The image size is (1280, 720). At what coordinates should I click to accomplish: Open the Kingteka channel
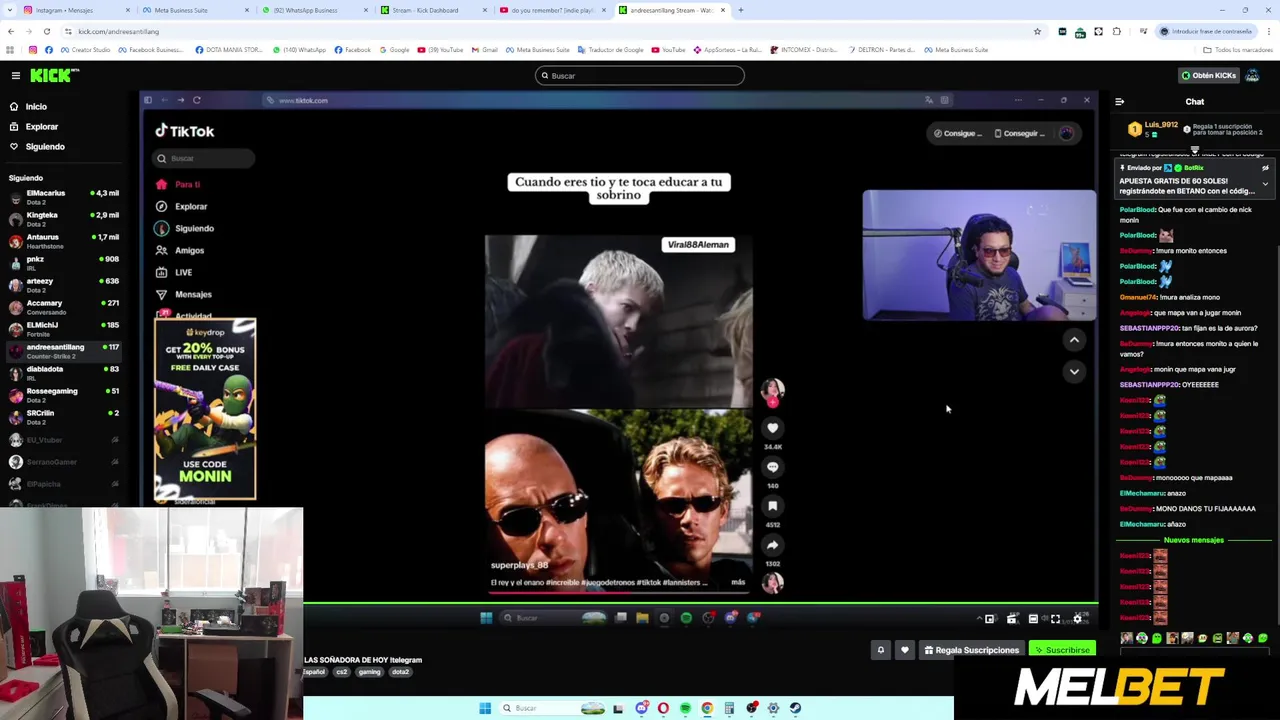tap(62, 219)
